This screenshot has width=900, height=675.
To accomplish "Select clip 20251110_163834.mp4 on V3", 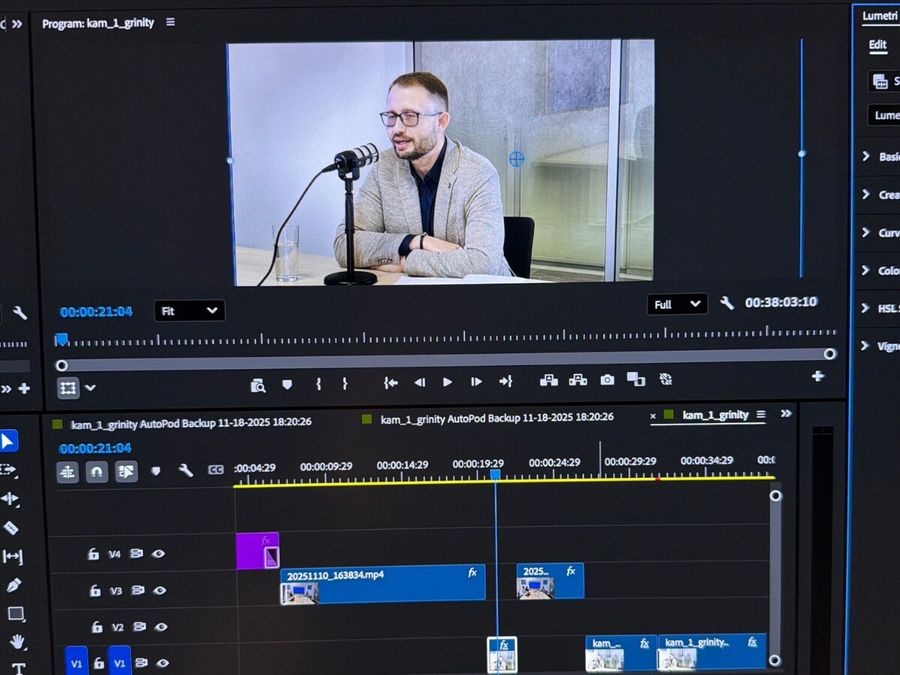I will click(383, 584).
